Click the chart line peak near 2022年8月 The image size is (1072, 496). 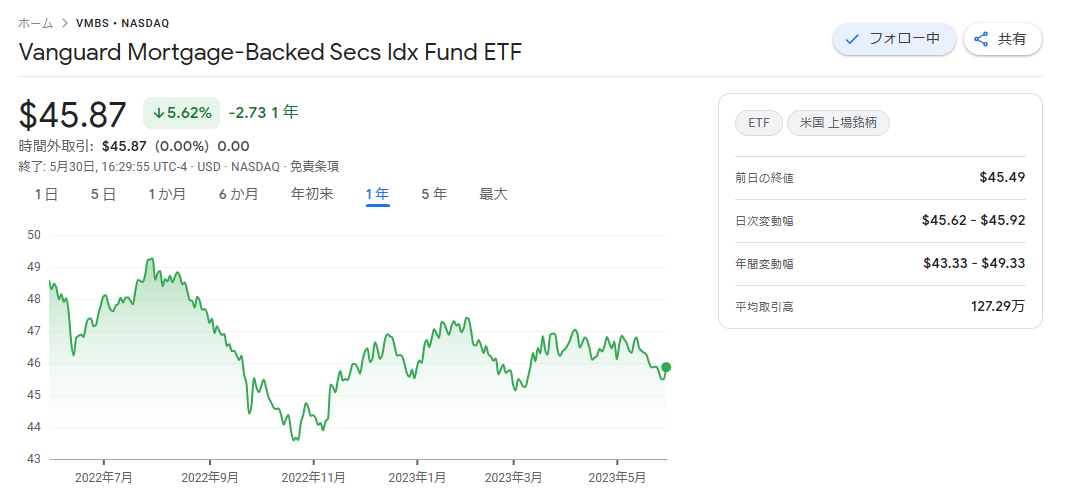[151, 259]
